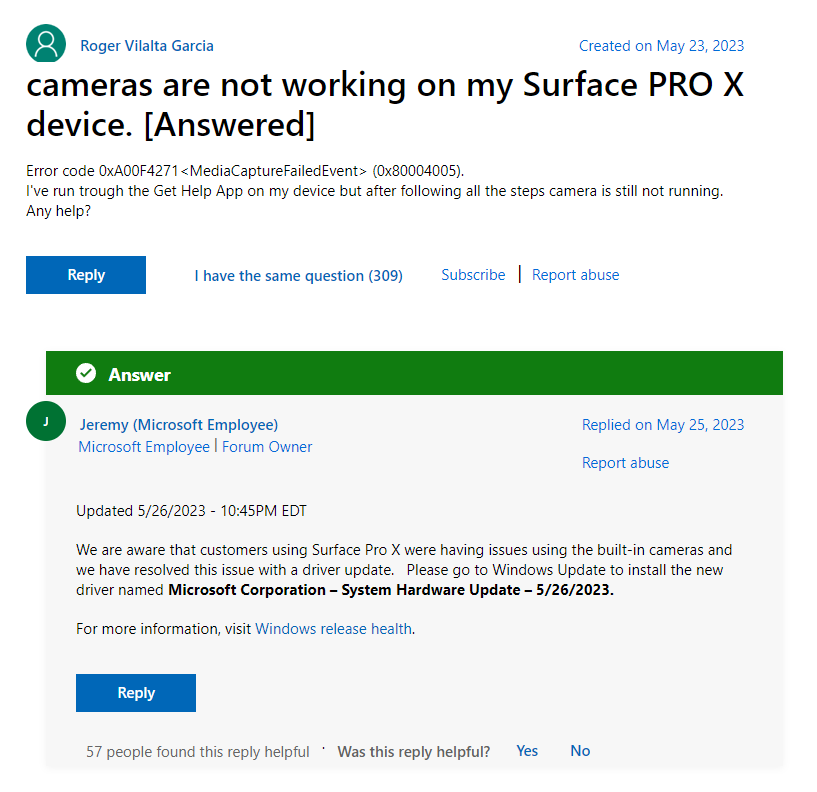Reply to Jeremy's answer

[x=136, y=693]
